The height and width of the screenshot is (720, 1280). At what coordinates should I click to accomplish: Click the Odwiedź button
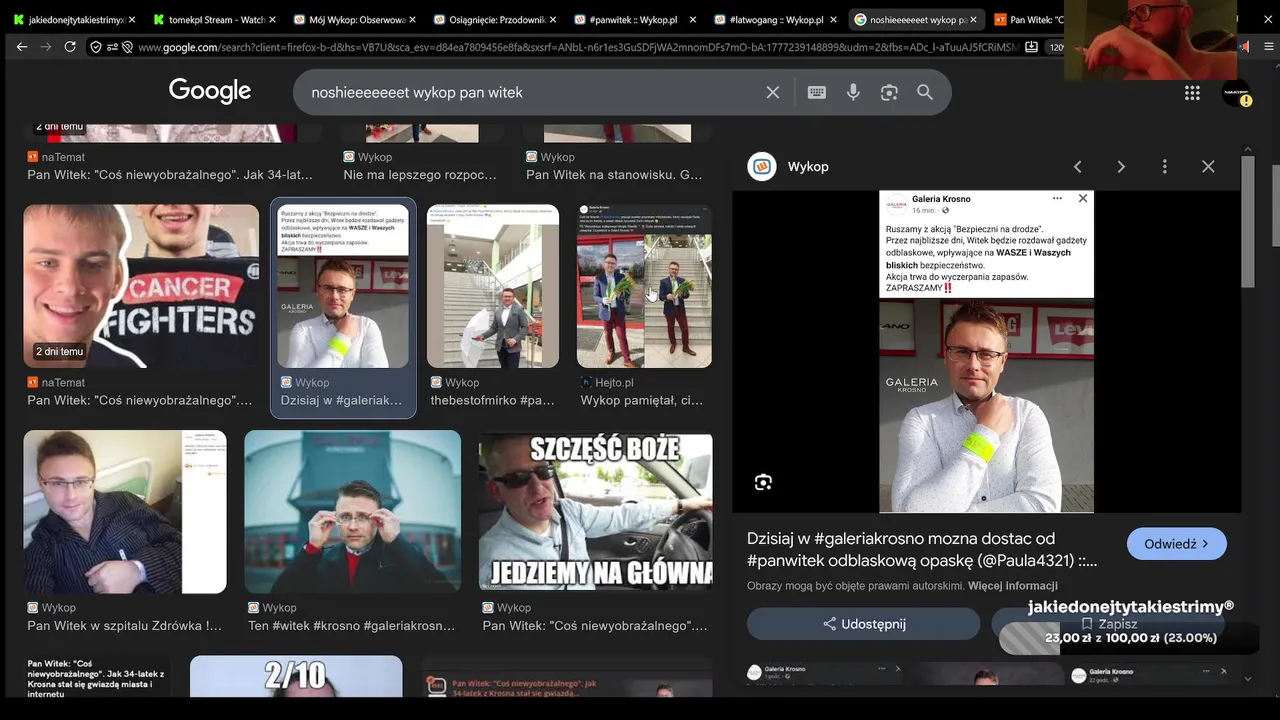[1176, 544]
